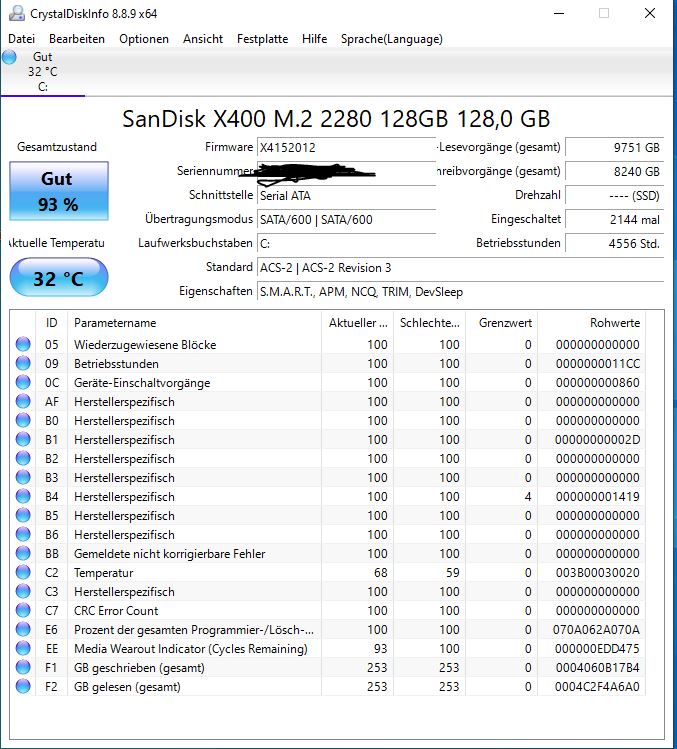Click status orb in the B3 row
Image resolution: width=677 pixels, height=749 pixels.
coord(23,478)
